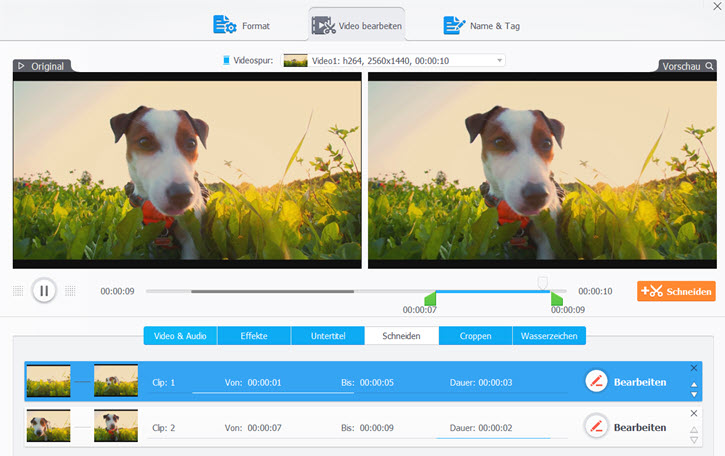Click the Clip 2 edit pencil icon
Screen dimensions: 725x456
pyautogui.click(x=596, y=426)
